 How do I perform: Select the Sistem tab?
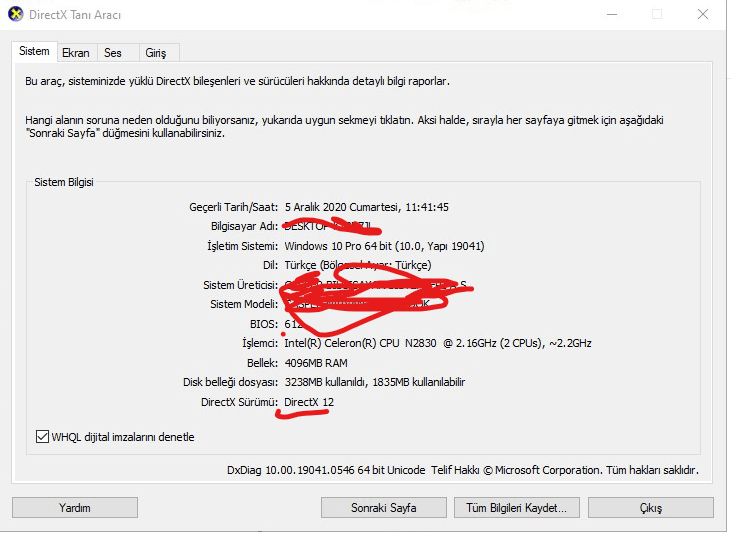coord(34,51)
